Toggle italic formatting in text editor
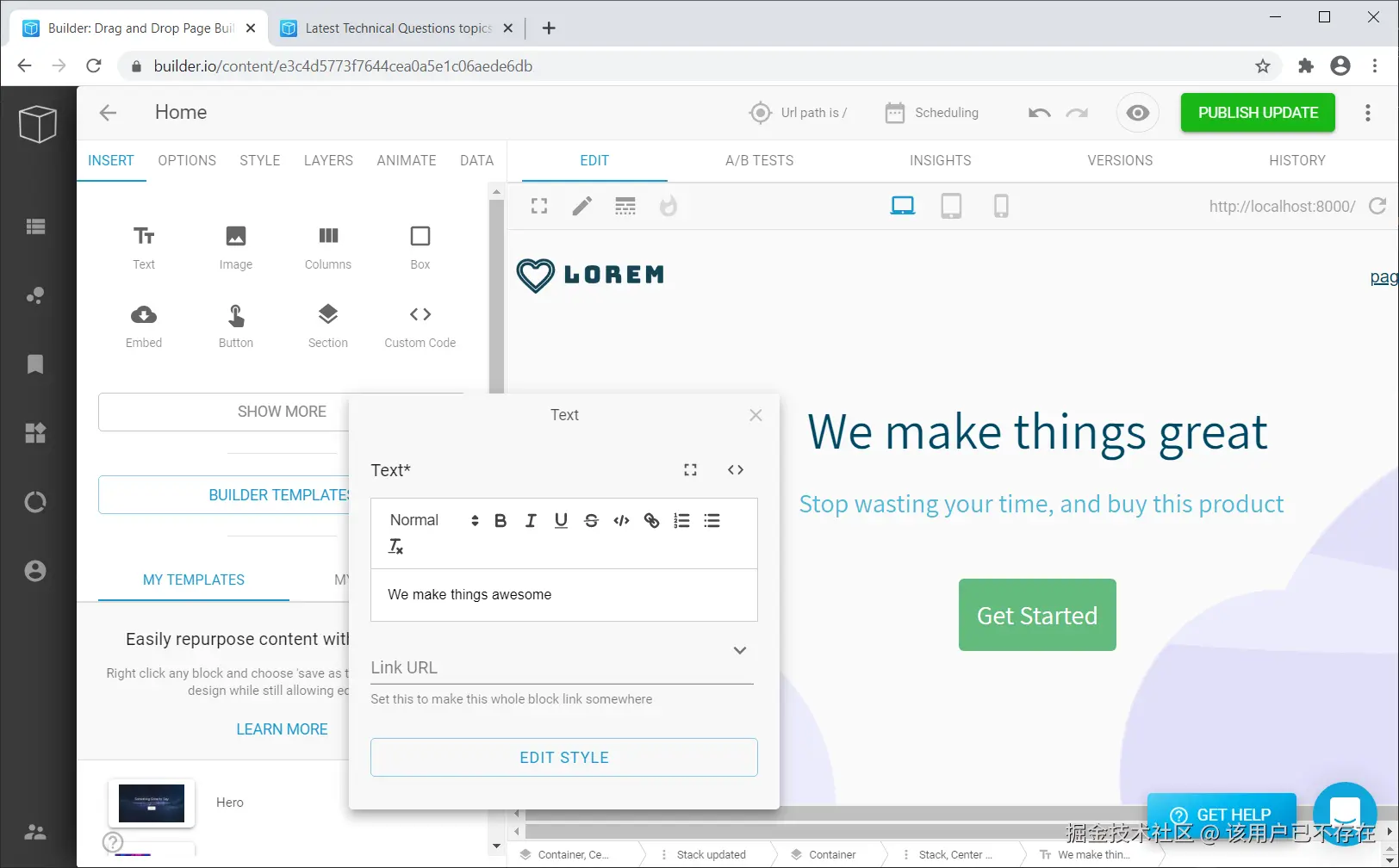The image size is (1399, 868). tap(531, 520)
